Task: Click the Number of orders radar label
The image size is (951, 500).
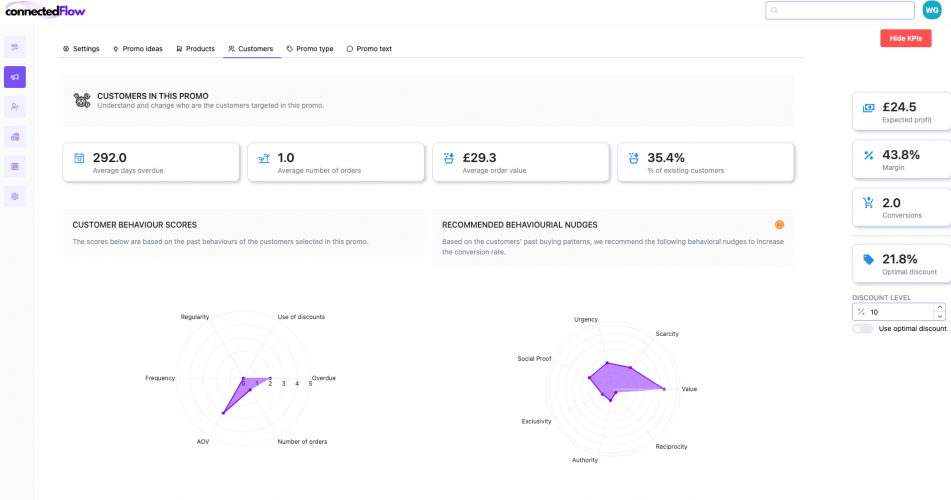Action: (x=302, y=442)
